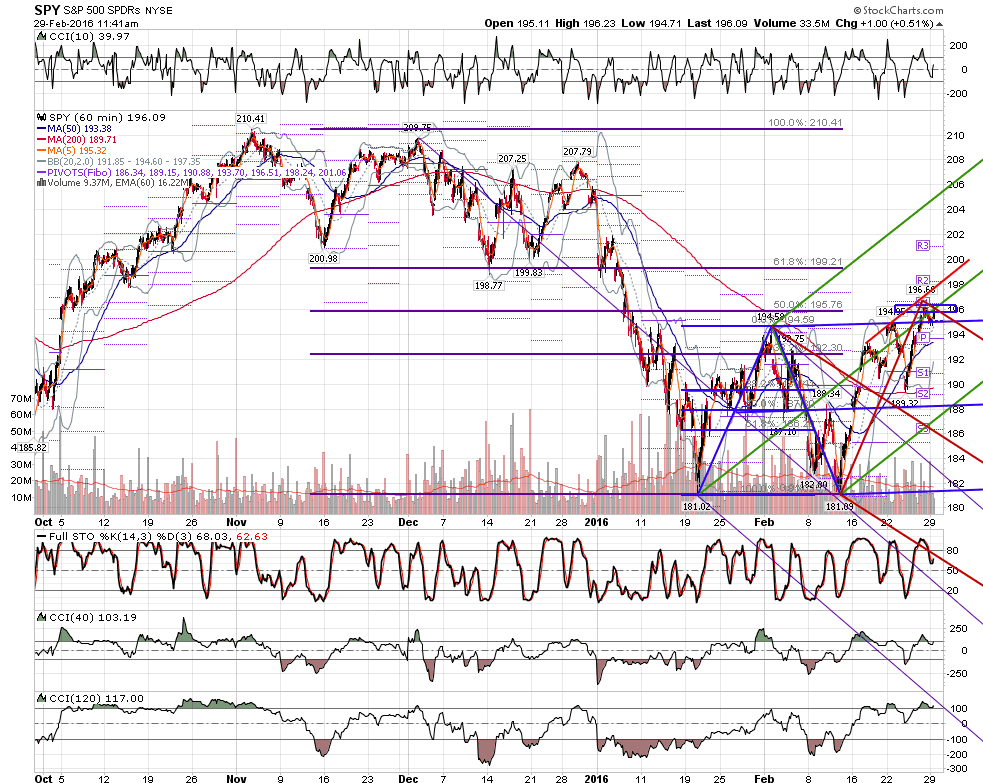Viewport: 983px width, 783px height.
Task: Click the CCI(40) indicator icon
Action: [x=41, y=617]
